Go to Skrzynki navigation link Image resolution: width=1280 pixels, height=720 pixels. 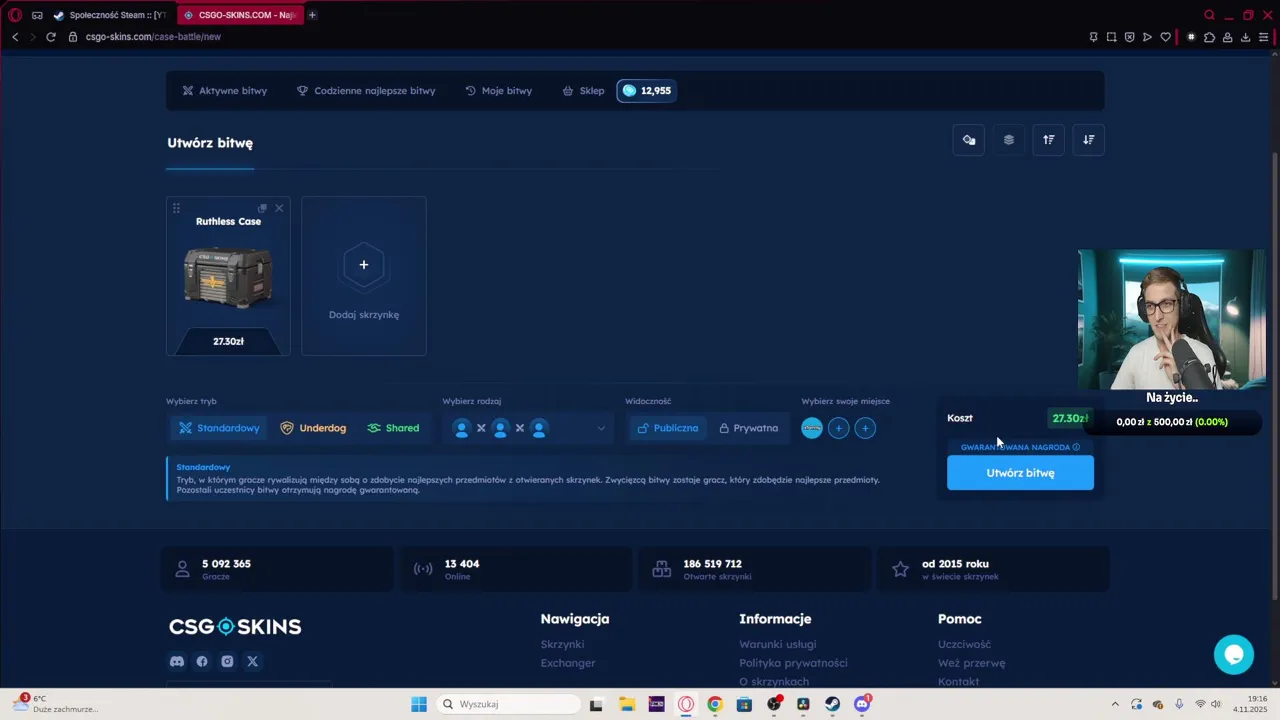562,644
